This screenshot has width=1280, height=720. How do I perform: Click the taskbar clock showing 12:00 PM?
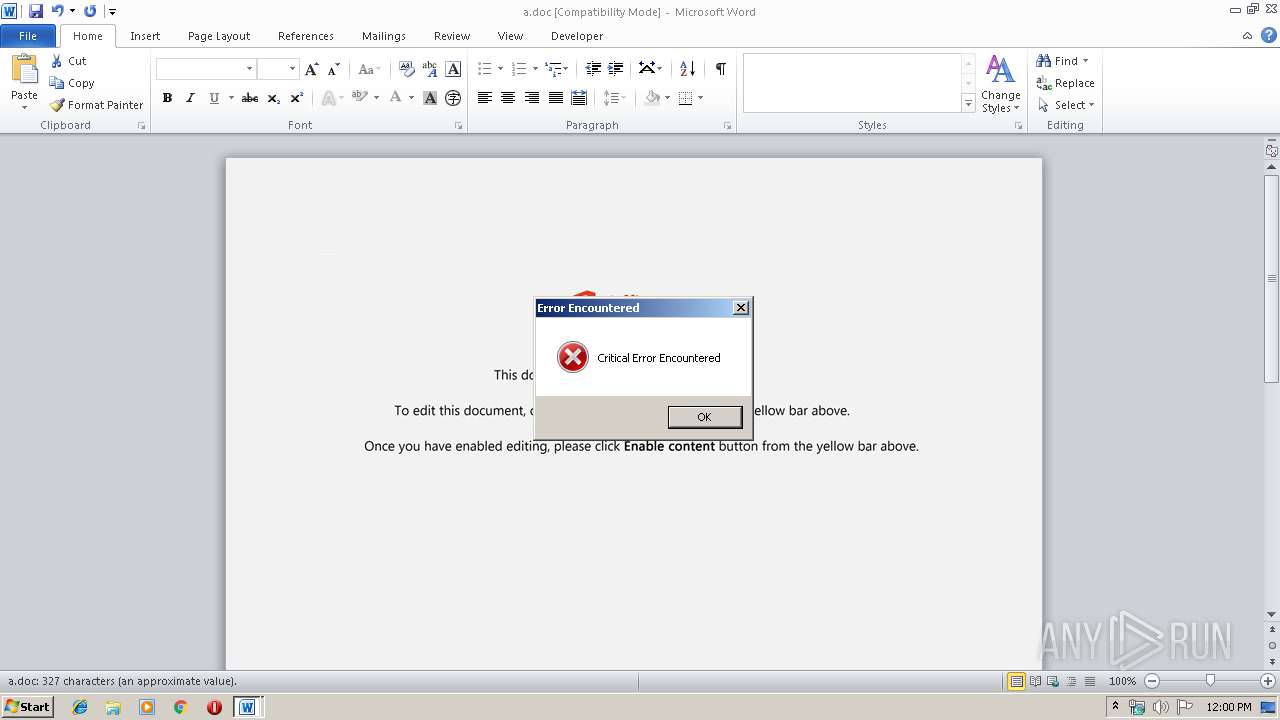(x=1229, y=707)
